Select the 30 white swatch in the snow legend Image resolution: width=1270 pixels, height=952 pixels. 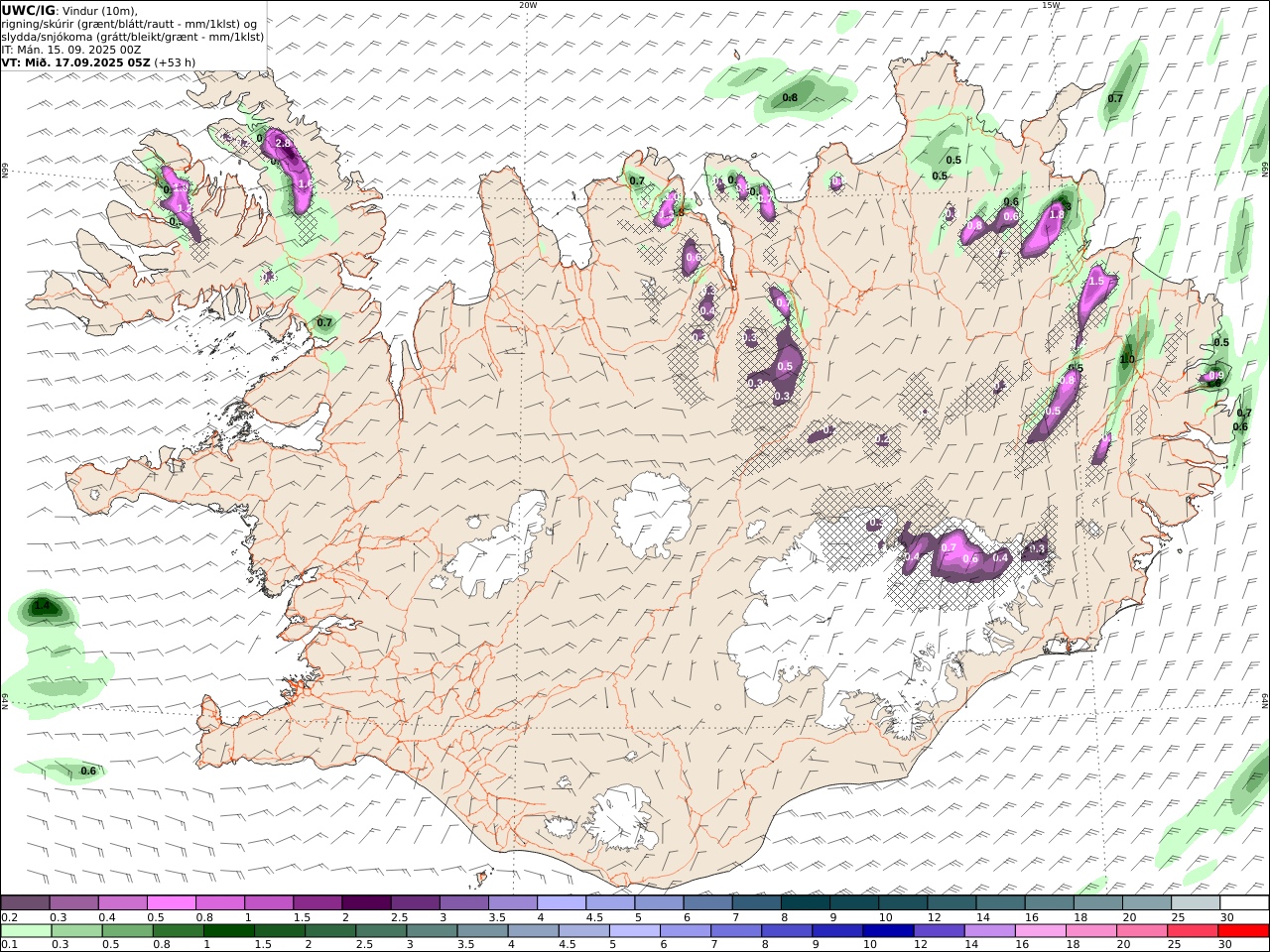click(x=1244, y=903)
